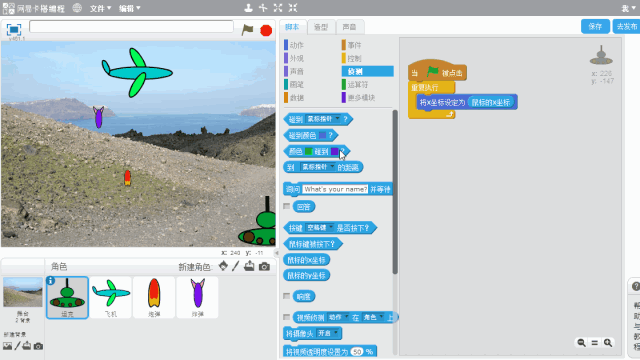Open the 文件 file menu

(100, 8)
